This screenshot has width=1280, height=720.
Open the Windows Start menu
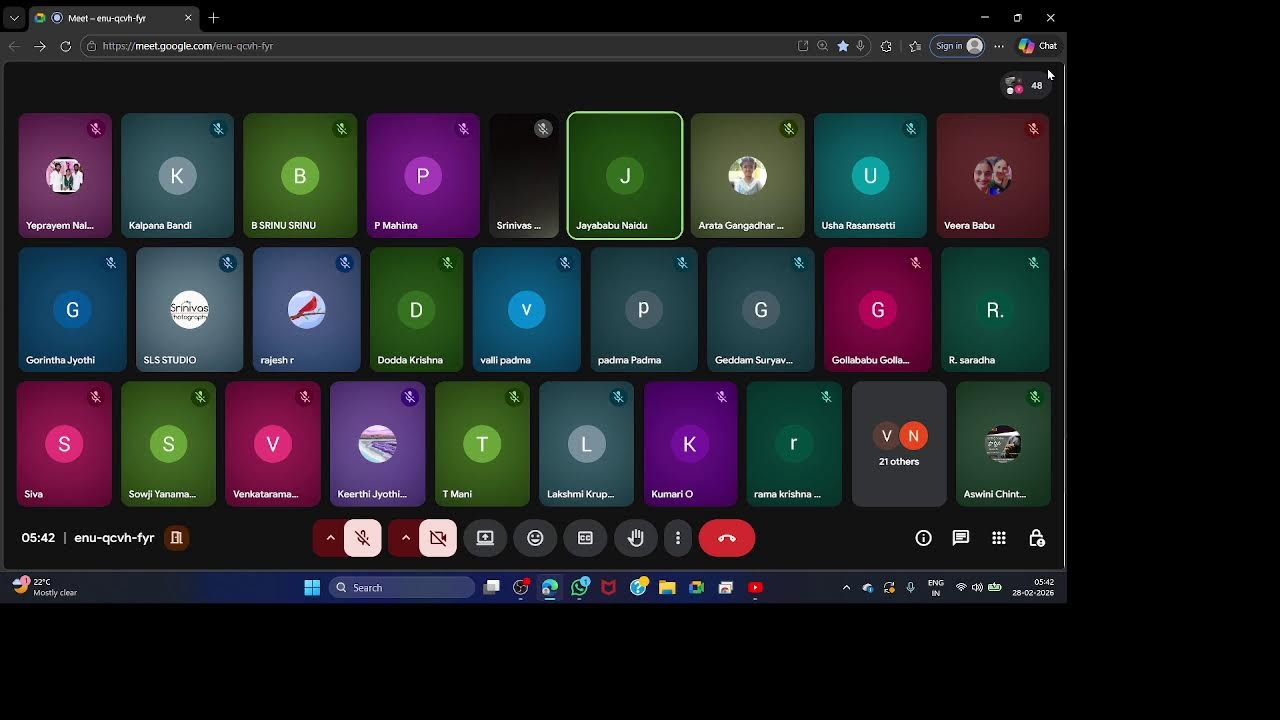(312, 588)
